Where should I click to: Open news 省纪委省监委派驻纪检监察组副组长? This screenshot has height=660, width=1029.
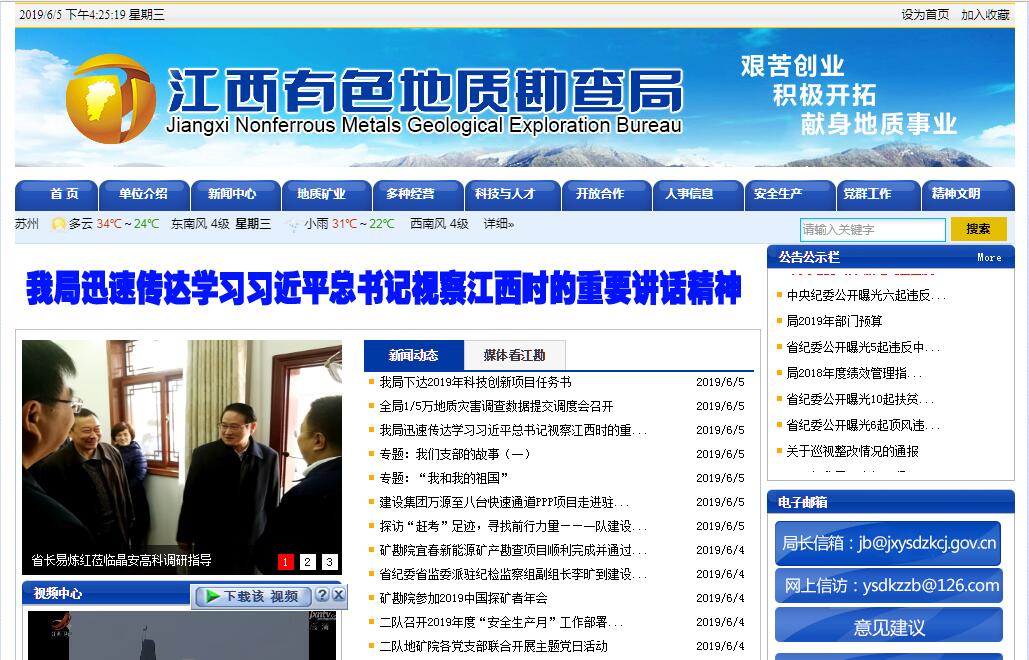click(513, 574)
